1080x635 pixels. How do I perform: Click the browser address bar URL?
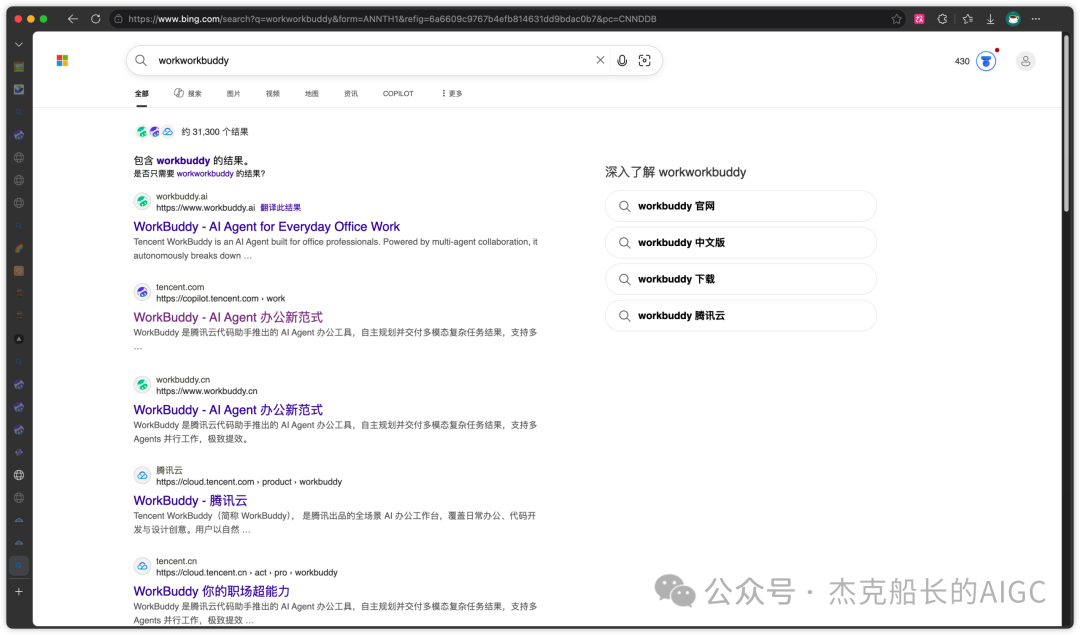coord(392,19)
